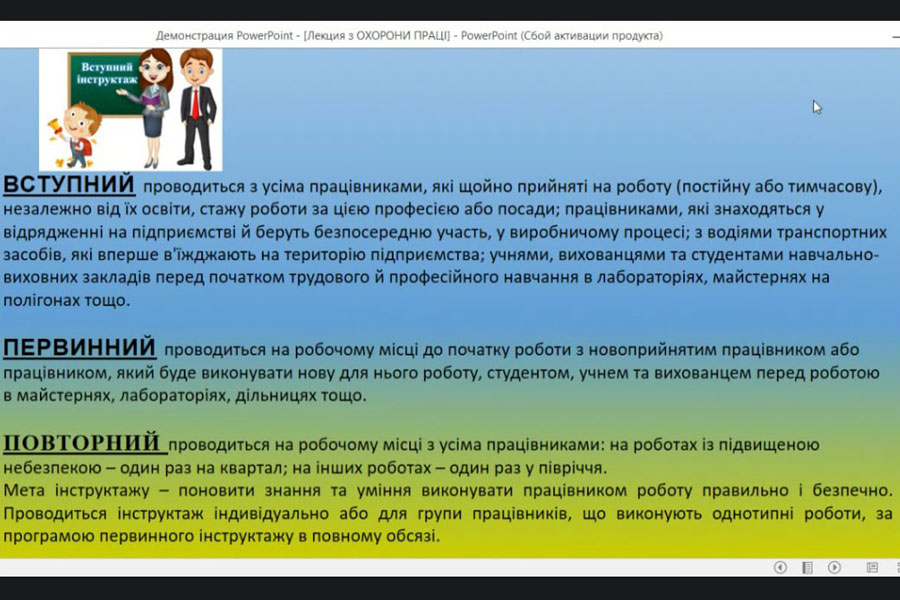Click the line starting 'Мета інструктажу'
Image resolution: width=900 pixels, height=600 pixels.
click(448, 490)
